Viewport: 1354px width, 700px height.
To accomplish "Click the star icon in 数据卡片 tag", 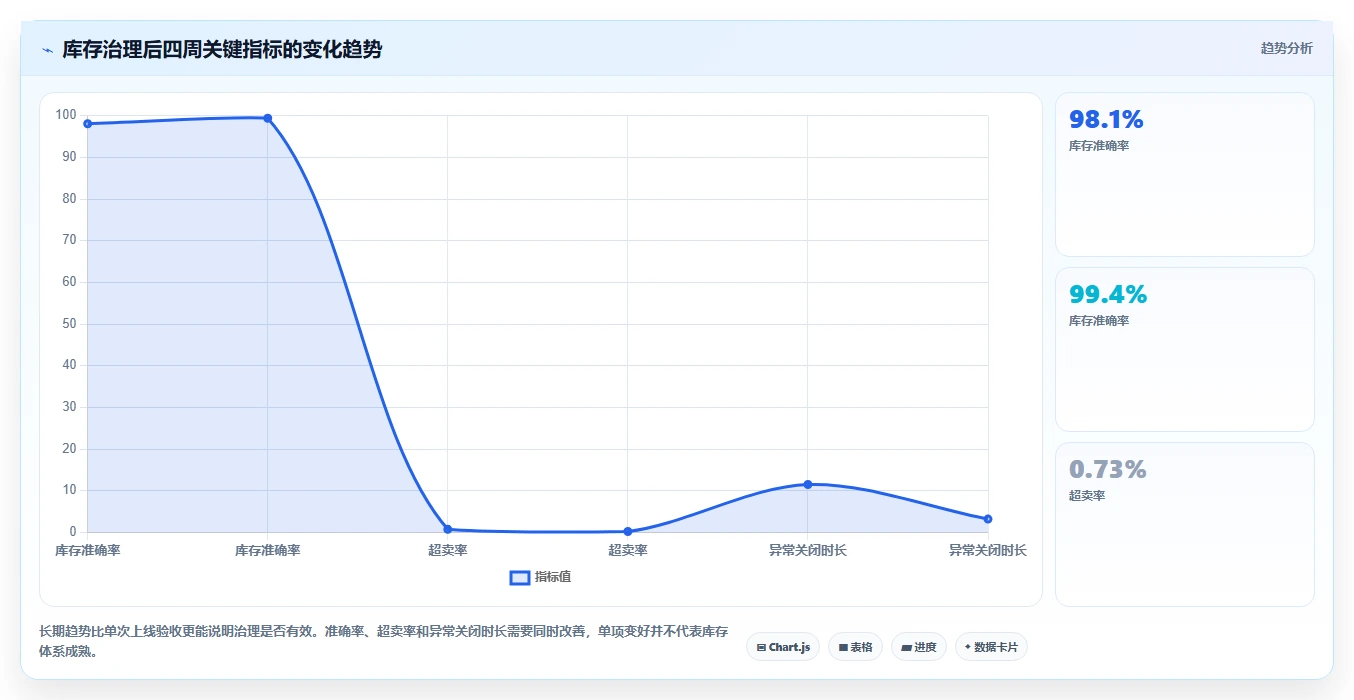I will (x=968, y=647).
